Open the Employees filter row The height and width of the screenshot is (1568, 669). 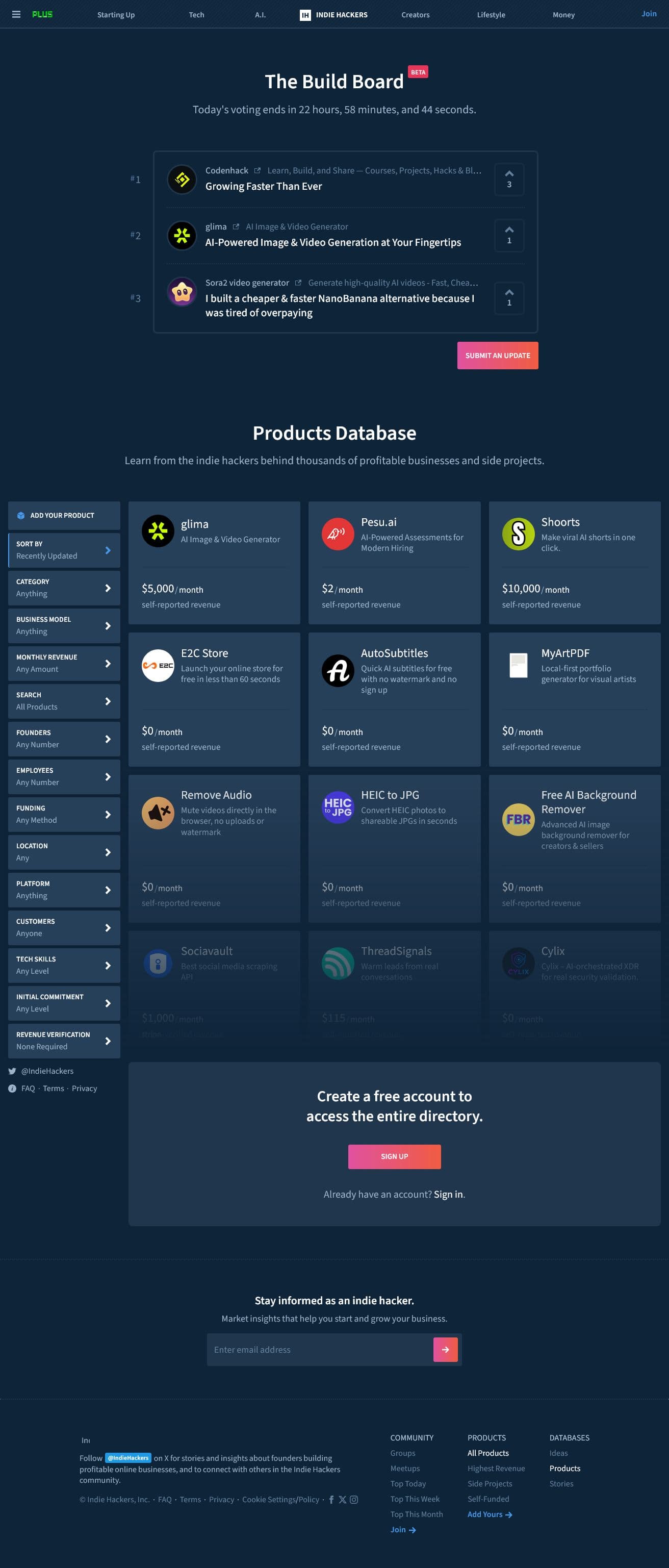click(x=64, y=777)
